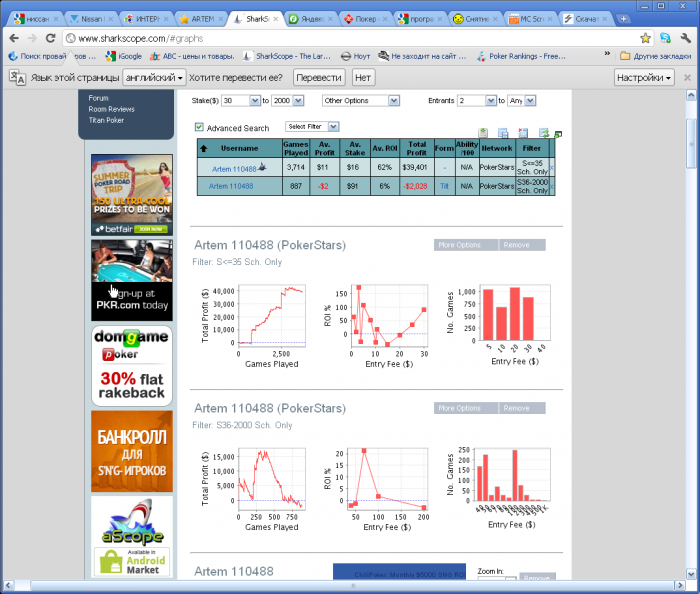Open Artem 110488 link in the 887 games row
Image resolution: width=700 pixels, height=594 pixels.
231,186
